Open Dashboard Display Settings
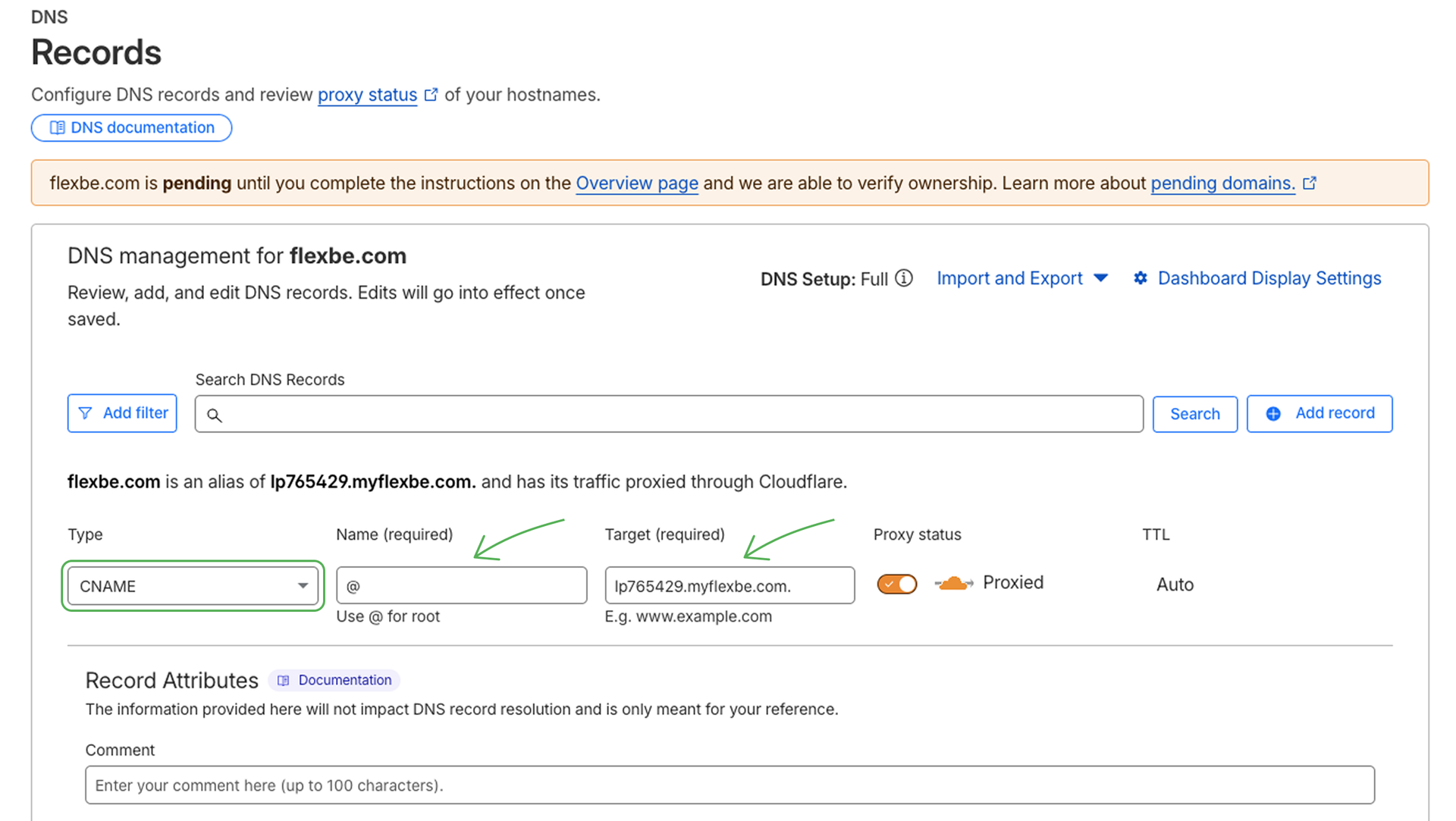This screenshot has height=821, width=1456. [1269, 278]
